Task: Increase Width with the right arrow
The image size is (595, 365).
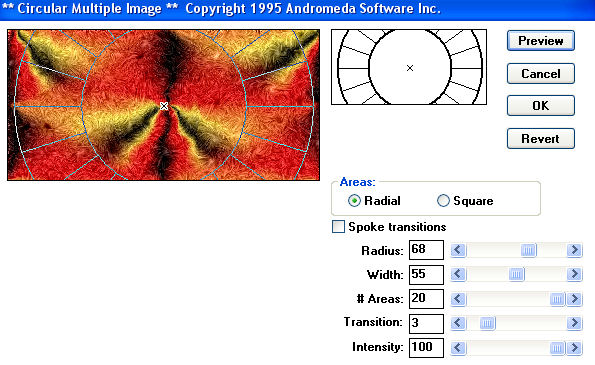Action: point(575,274)
